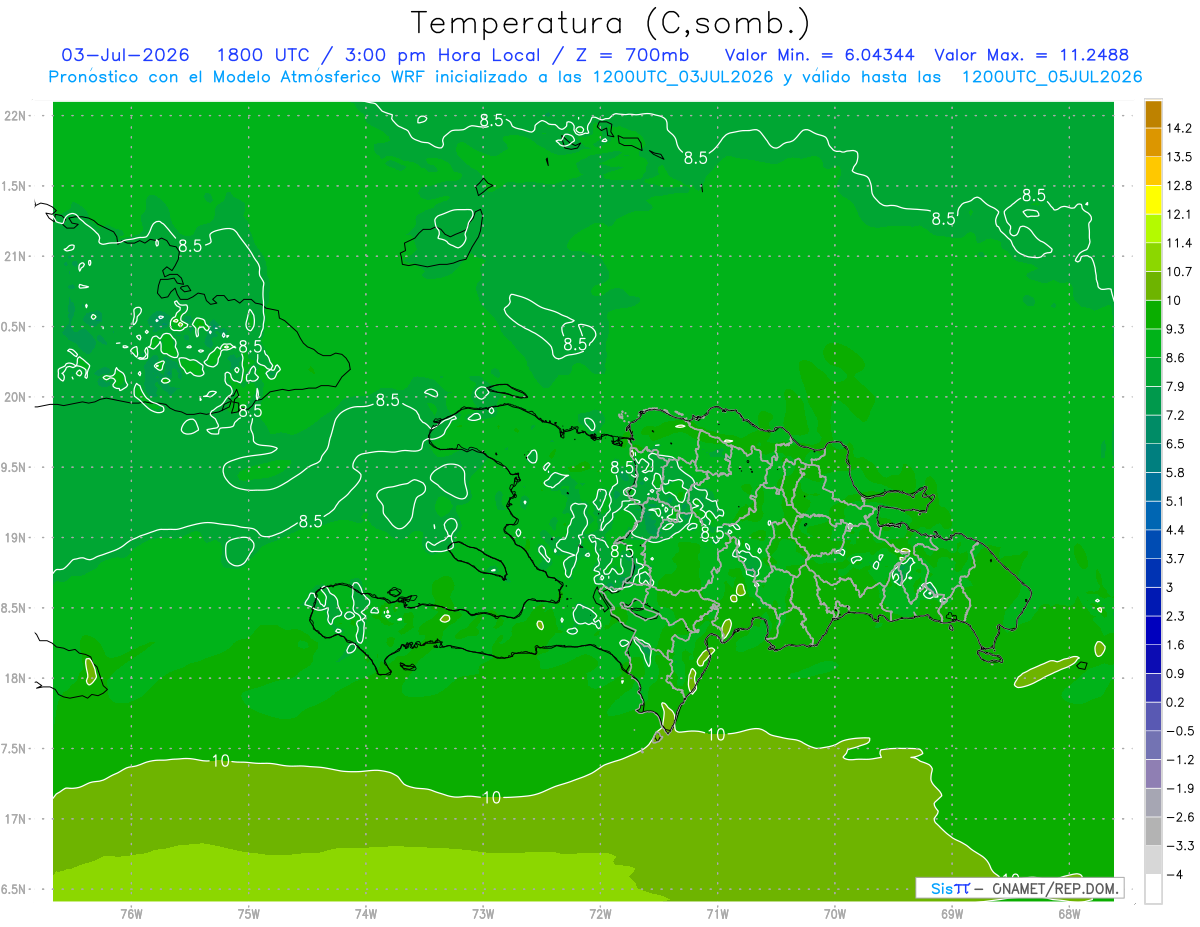The image size is (1200, 927).
Task: Click colorbar value "8.6"
Action: pos(1176,358)
